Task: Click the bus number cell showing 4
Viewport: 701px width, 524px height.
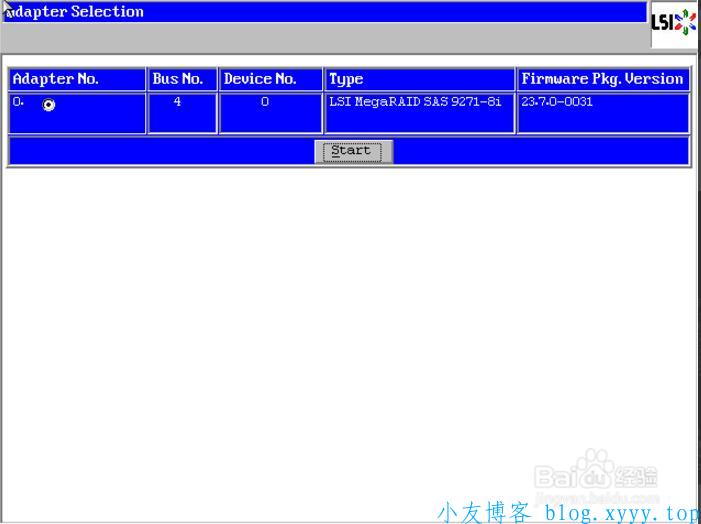Action: (178, 102)
